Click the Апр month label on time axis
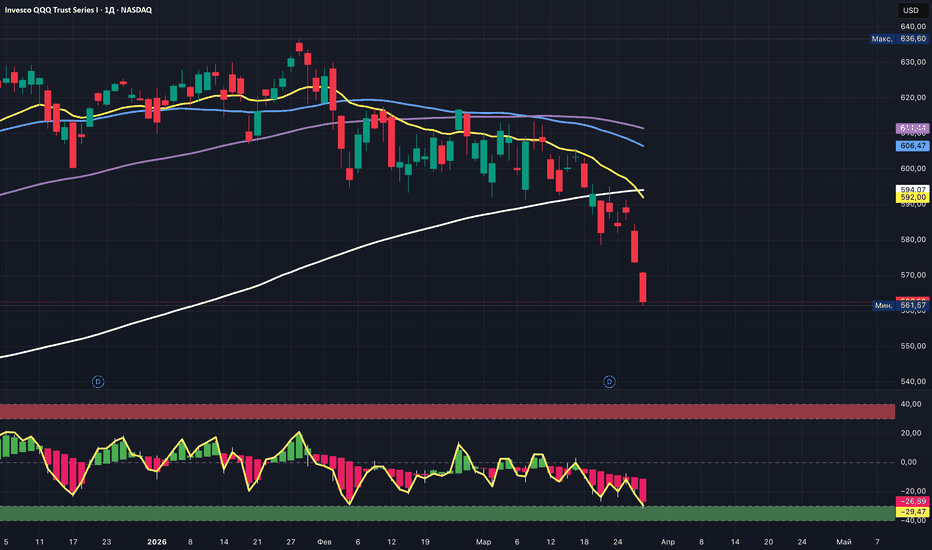Viewport: 932px width, 550px height. point(668,540)
